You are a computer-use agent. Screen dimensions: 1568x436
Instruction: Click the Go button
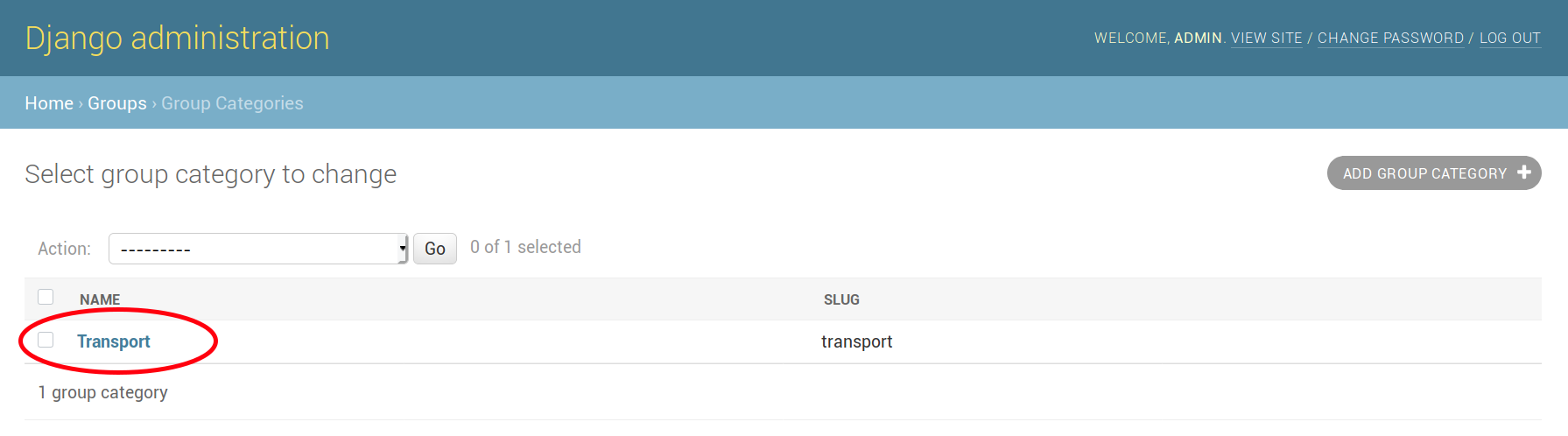point(435,249)
